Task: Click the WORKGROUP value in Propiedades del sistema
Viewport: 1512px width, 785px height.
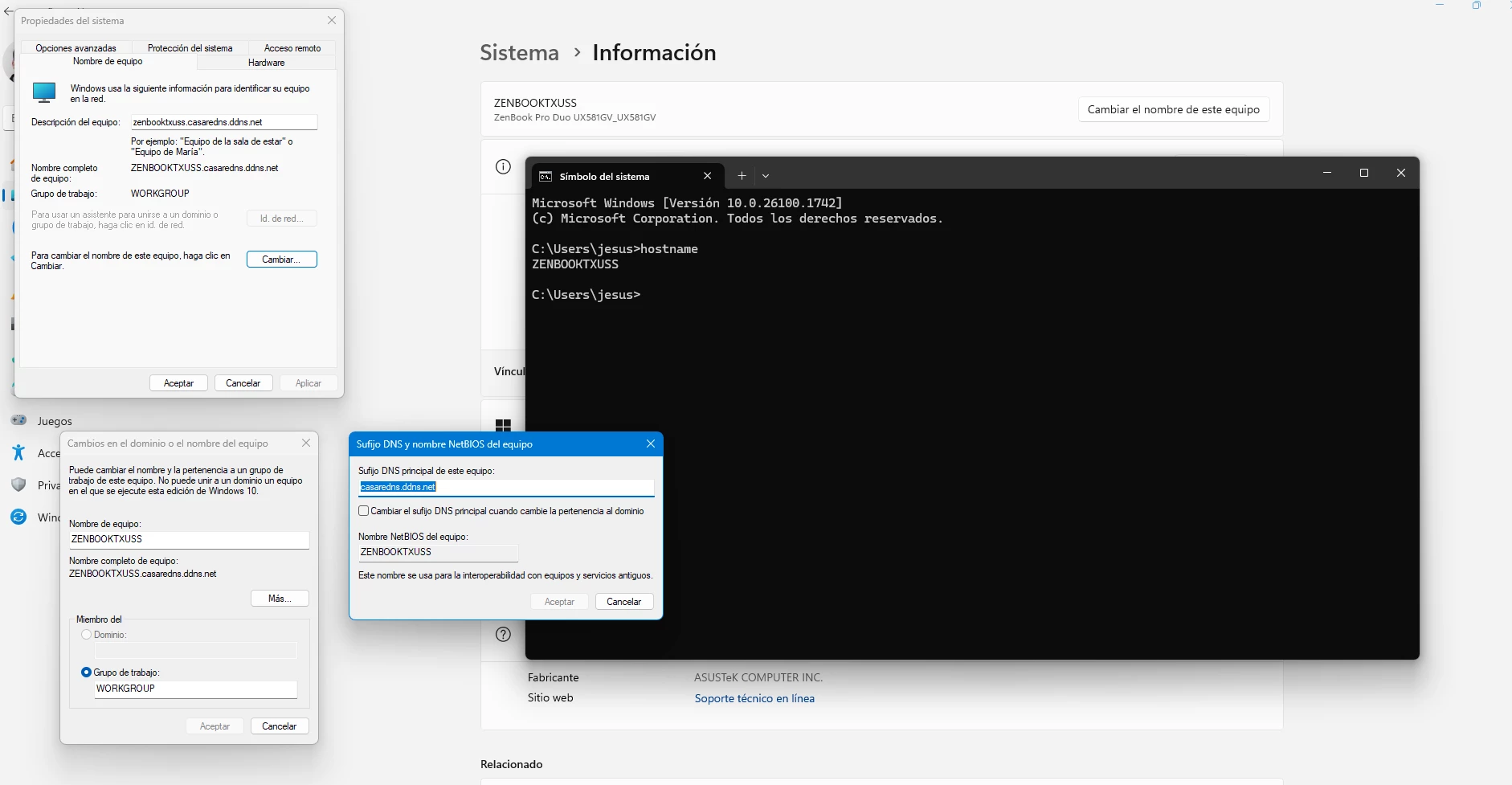Action: (x=160, y=194)
